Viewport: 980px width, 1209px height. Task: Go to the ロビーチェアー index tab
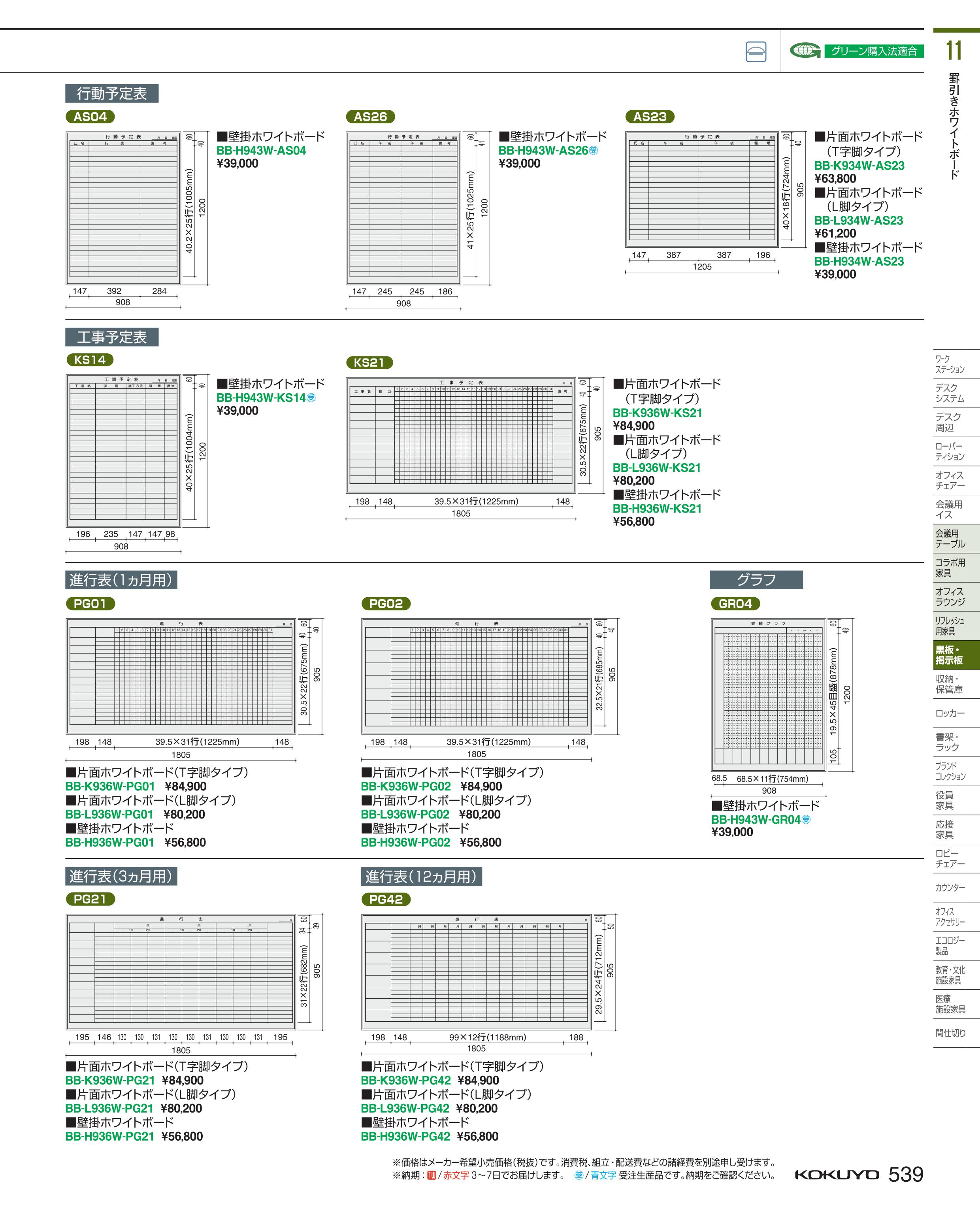pos(956,858)
